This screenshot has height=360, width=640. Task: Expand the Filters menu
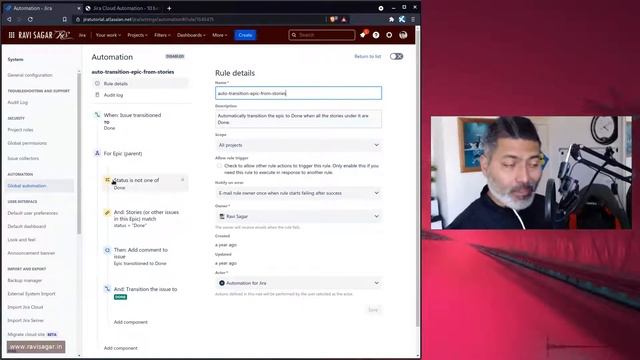(162, 35)
